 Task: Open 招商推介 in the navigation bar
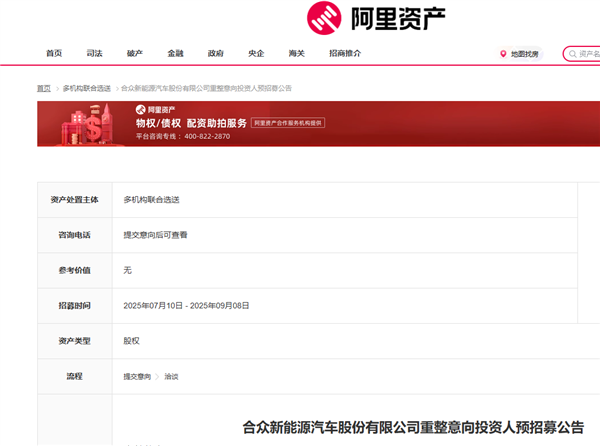[345, 53]
